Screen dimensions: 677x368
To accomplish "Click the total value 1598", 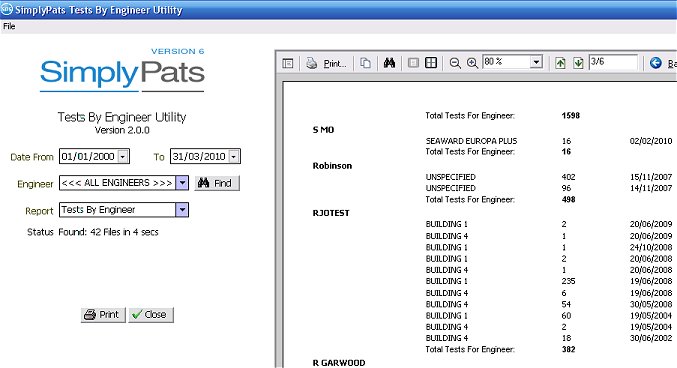I will point(570,116).
